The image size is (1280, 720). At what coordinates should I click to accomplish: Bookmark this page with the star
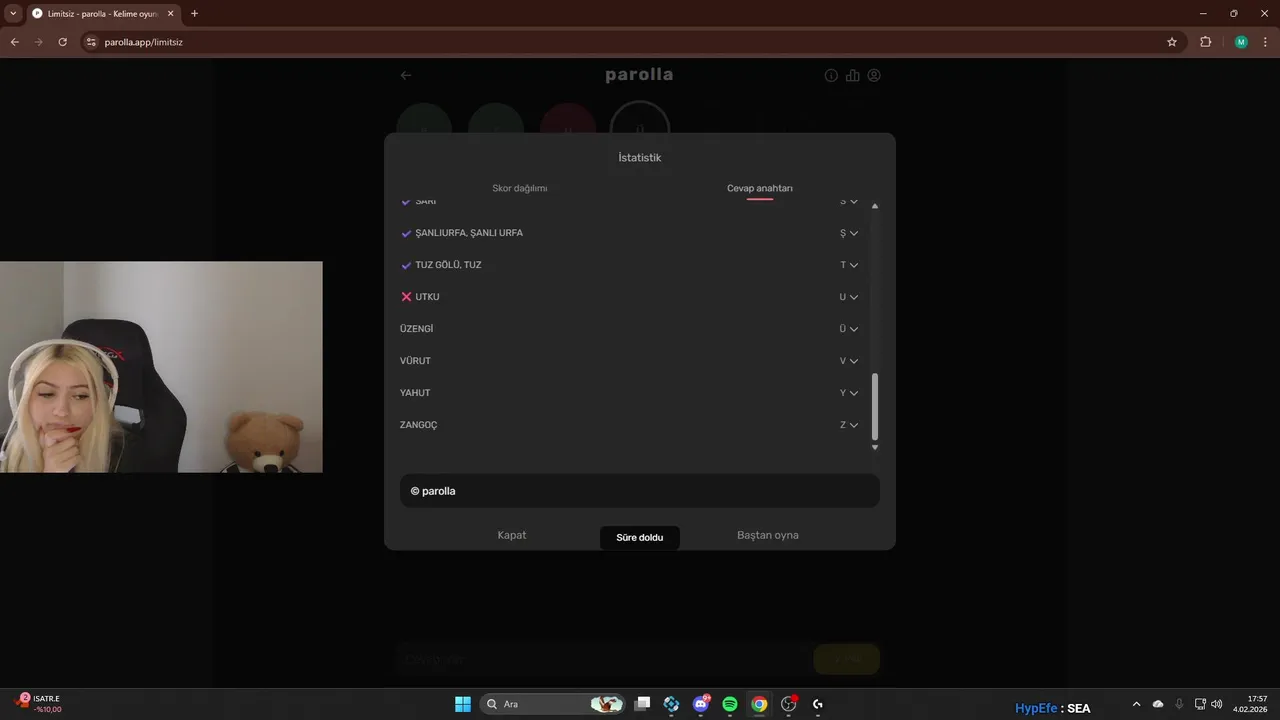click(x=1172, y=42)
